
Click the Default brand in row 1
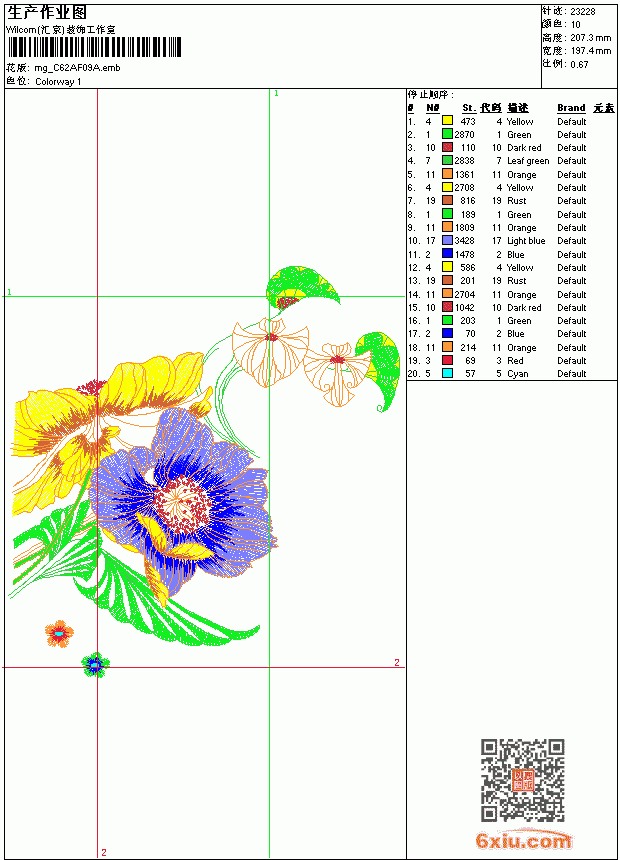tap(572, 122)
